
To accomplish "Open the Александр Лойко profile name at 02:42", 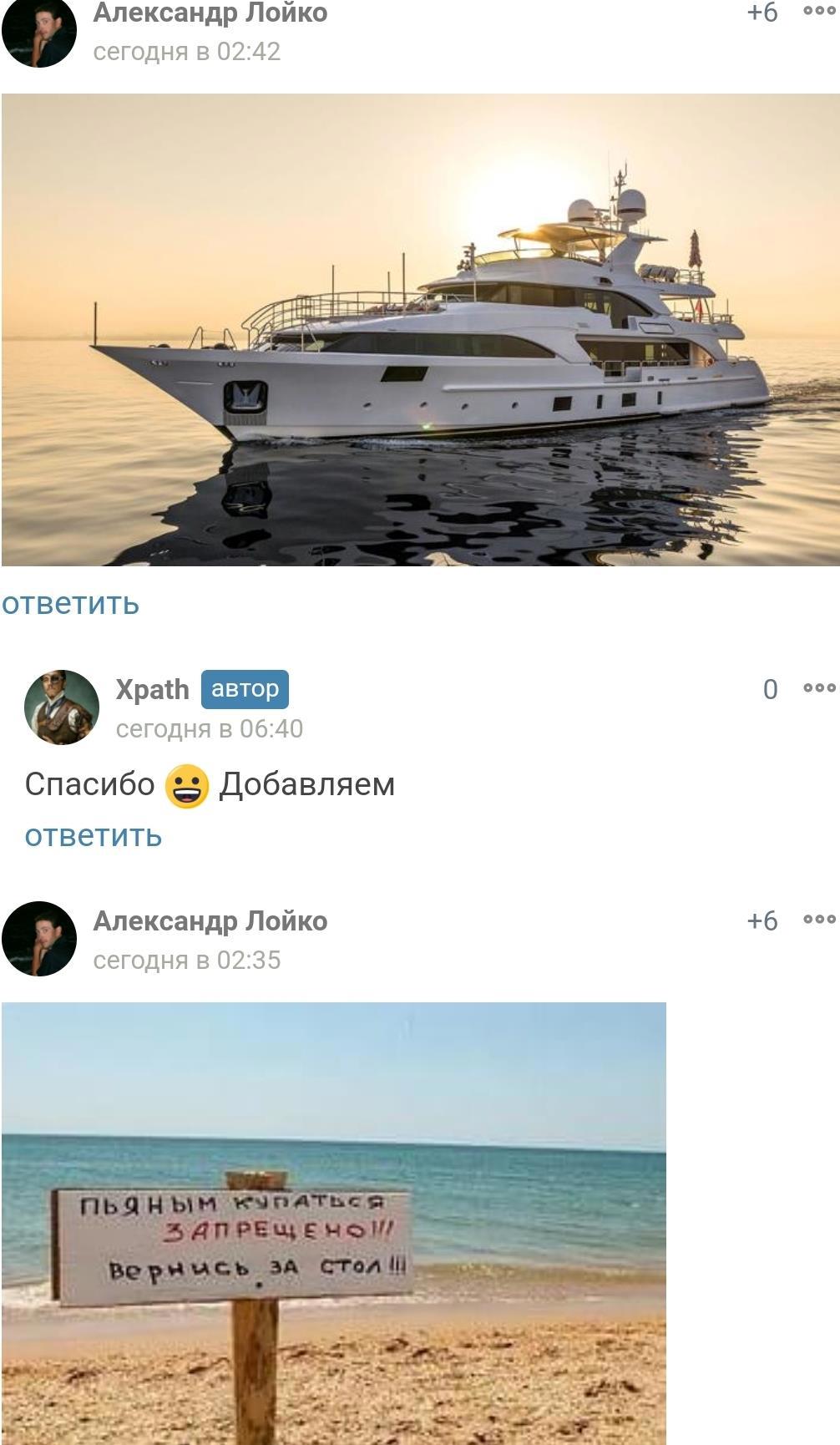I will [210, 13].
